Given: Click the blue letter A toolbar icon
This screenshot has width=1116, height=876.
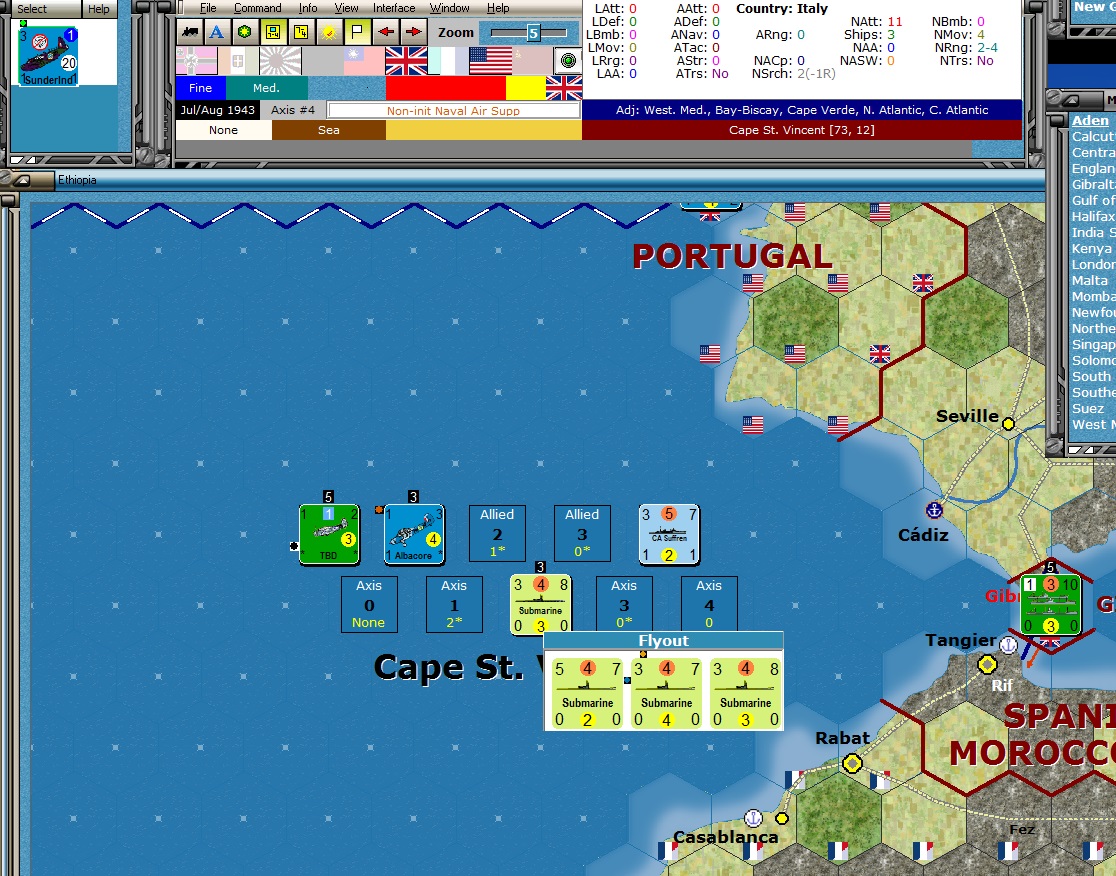Looking at the screenshot, I should [217, 32].
